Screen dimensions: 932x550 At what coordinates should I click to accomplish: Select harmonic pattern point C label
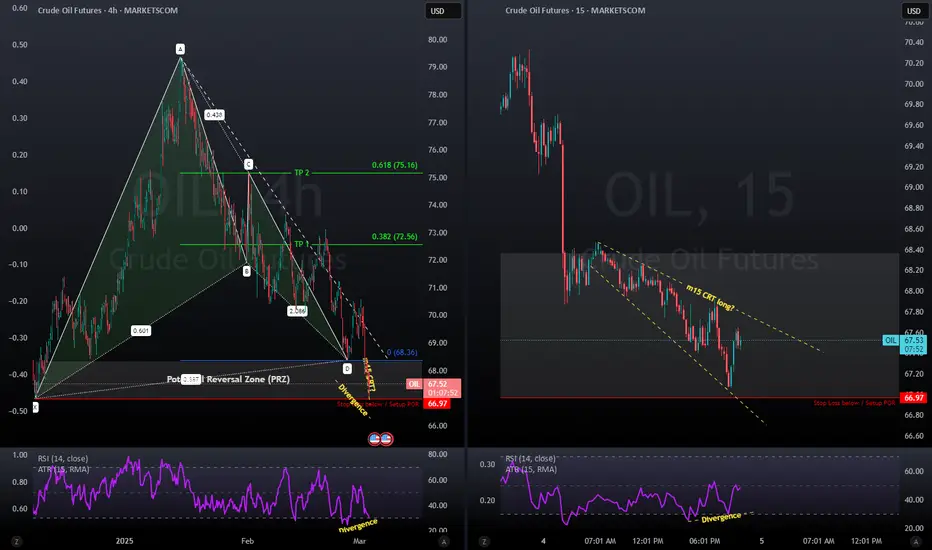click(x=248, y=164)
